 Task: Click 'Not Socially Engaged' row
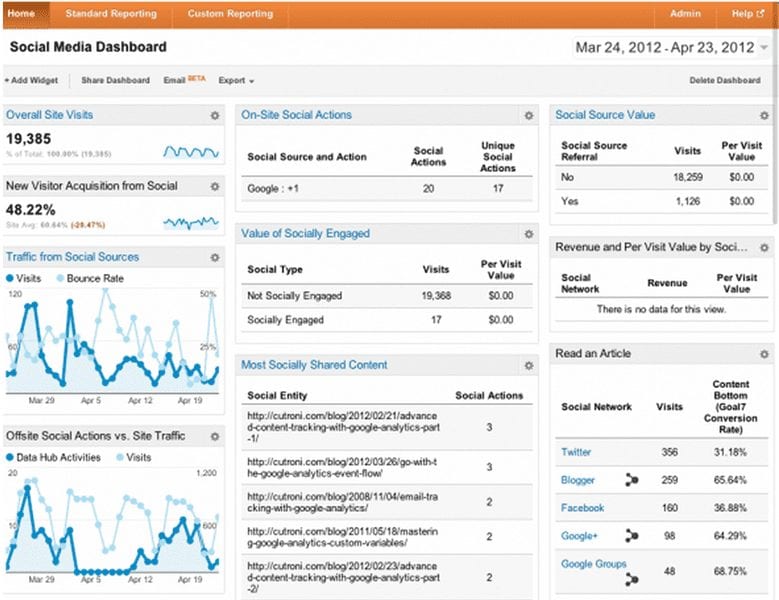[387, 296]
